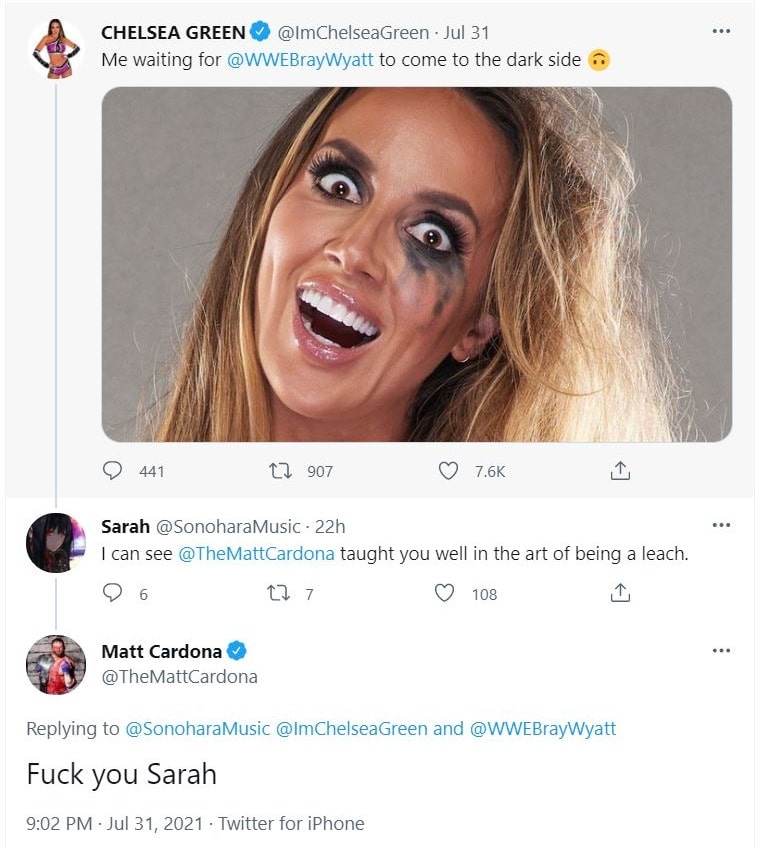This screenshot has width=763, height=847.
Task: Like Sarah's reply tweet
Action: [x=445, y=594]
